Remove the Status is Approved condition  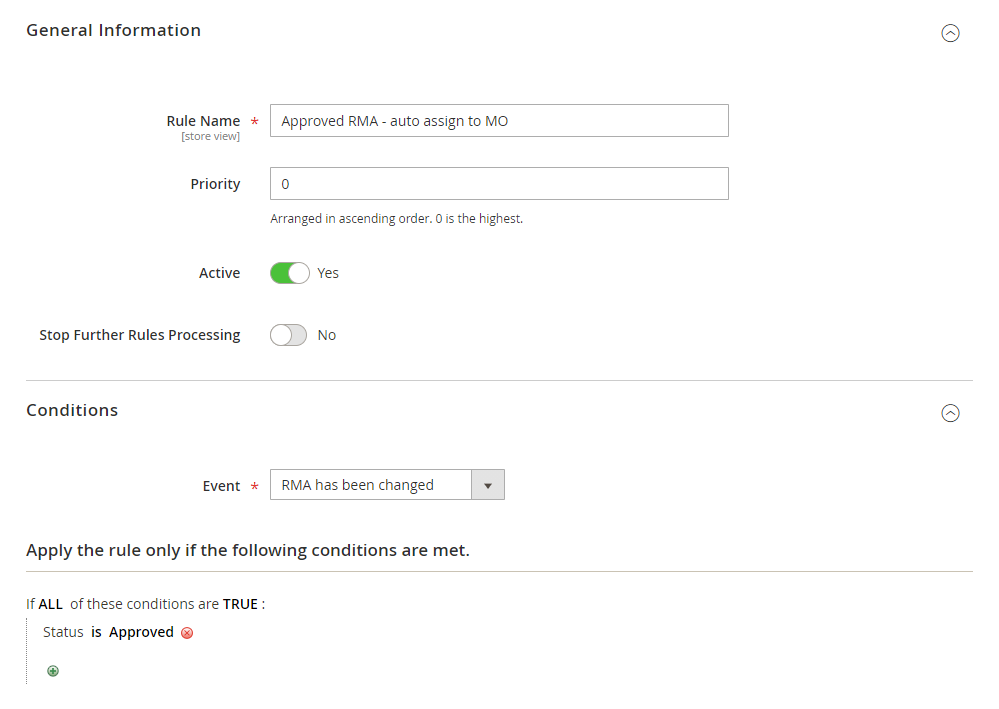[187, 633]
